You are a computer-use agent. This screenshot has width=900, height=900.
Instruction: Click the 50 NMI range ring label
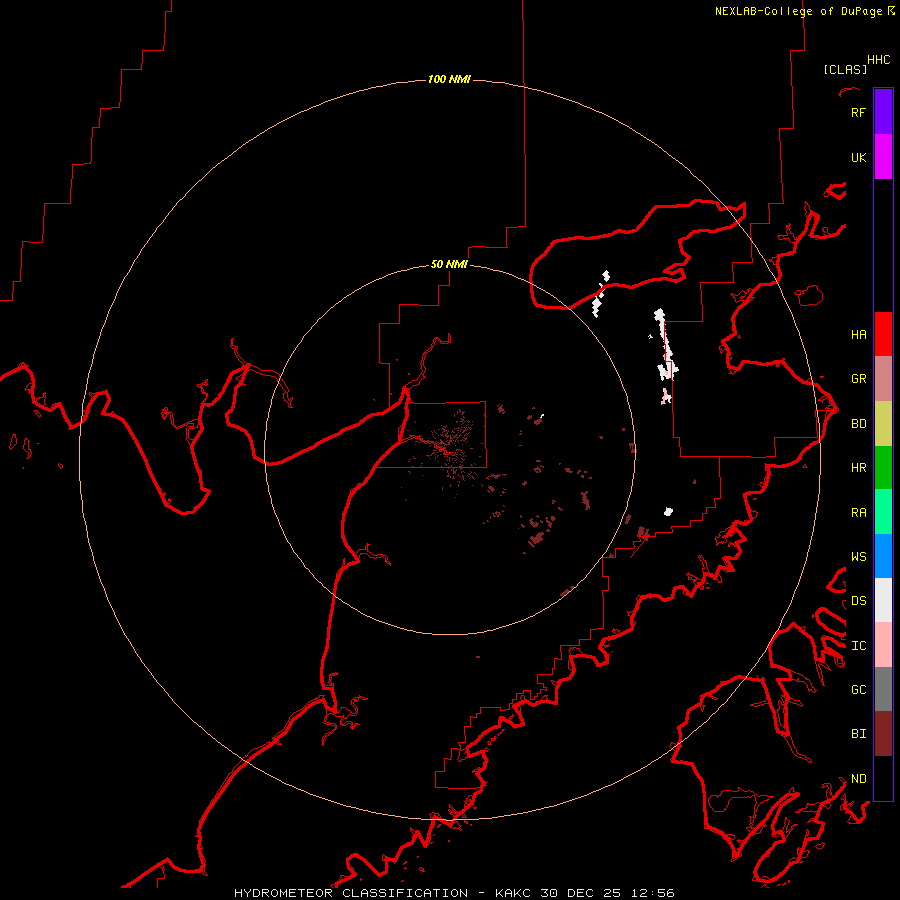(449, 265)
